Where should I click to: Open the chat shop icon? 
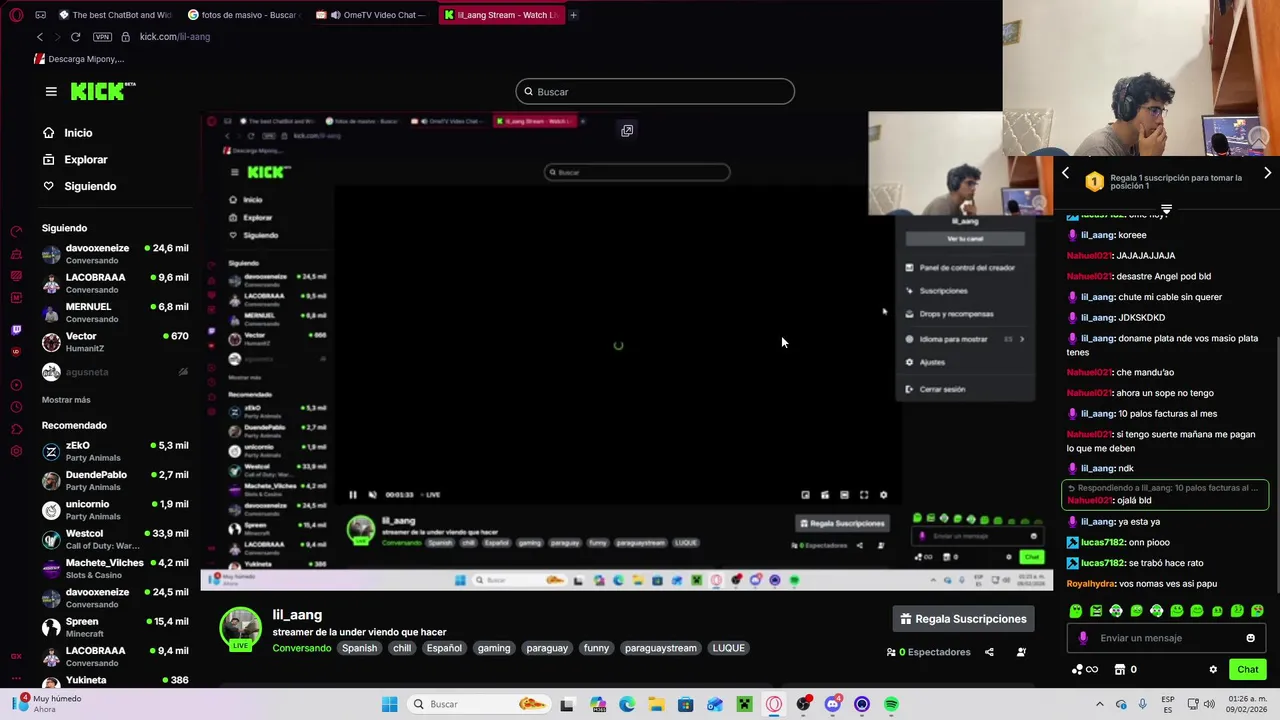1120,670
